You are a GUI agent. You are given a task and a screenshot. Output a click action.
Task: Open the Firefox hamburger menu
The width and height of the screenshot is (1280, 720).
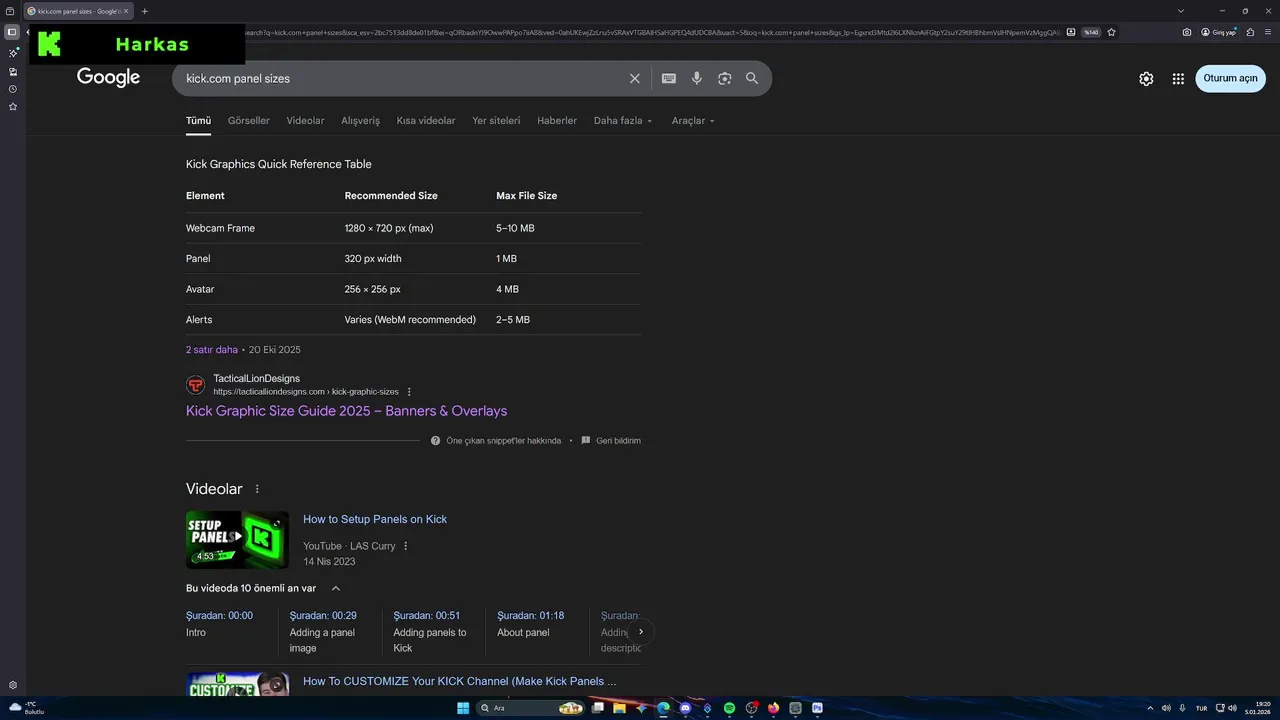[x=1268, y=32]
